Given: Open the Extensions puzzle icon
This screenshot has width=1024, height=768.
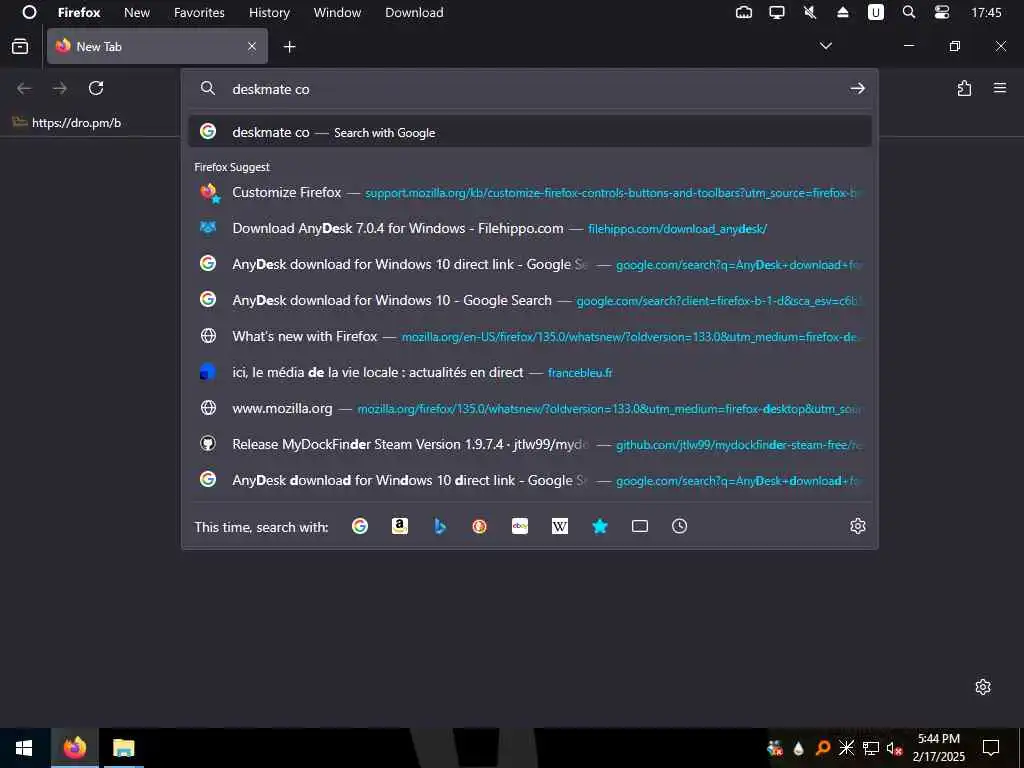Looking at the screenshot, I should click(x=964, y=88).
